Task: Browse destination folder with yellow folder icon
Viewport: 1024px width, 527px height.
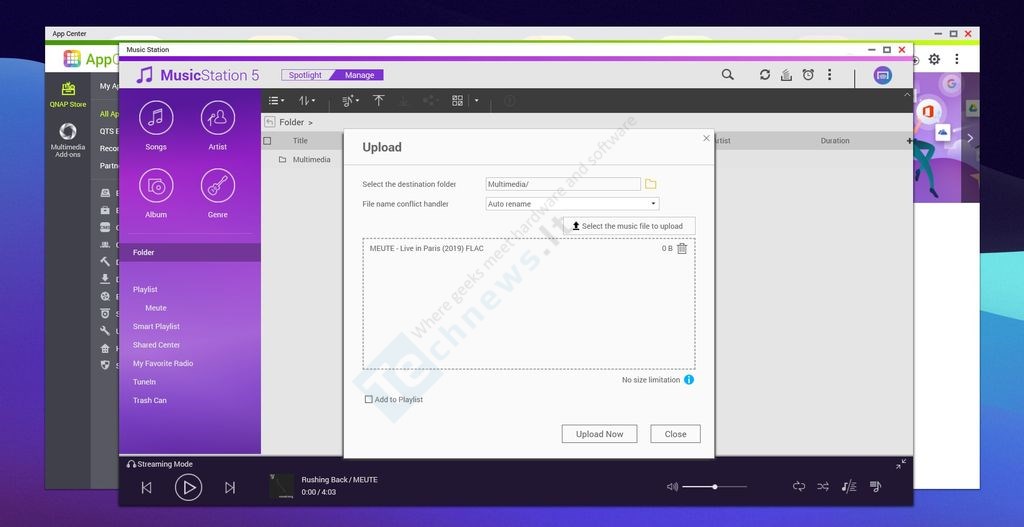Action: point(650,184)
